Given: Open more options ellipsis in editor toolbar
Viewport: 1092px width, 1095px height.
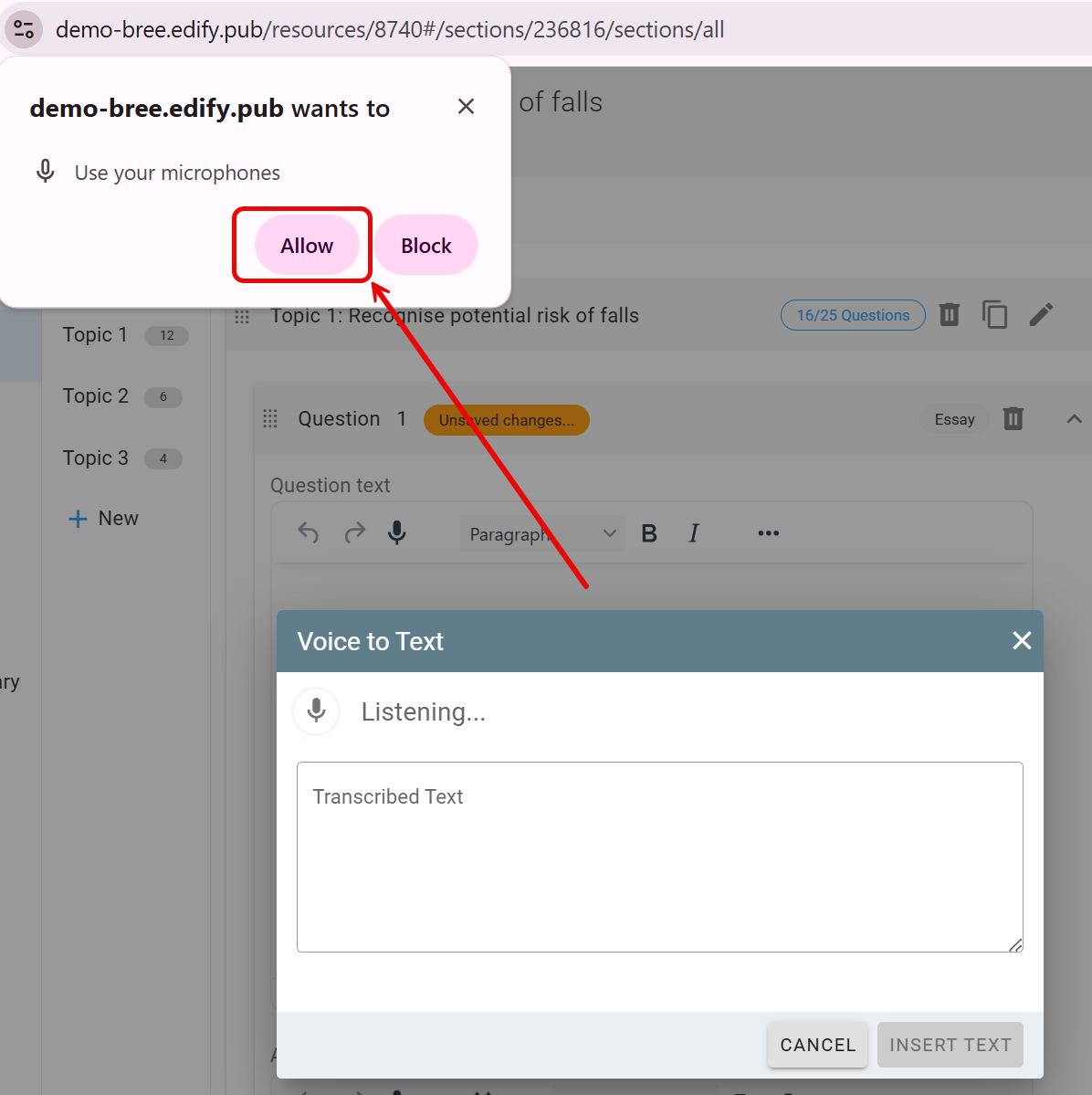Looking at the screenshot, I should click(x=768, y=533).
